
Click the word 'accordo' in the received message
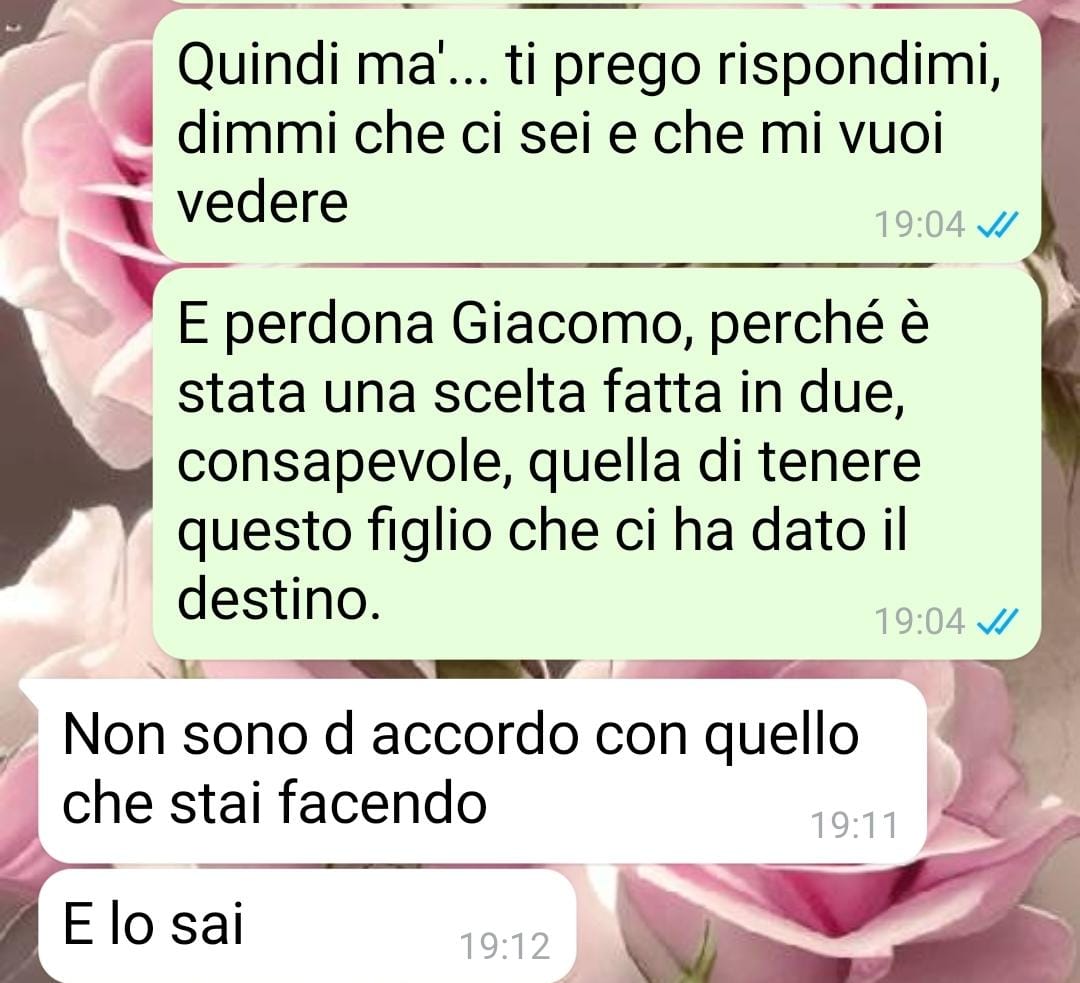click(x=475, y=735)
